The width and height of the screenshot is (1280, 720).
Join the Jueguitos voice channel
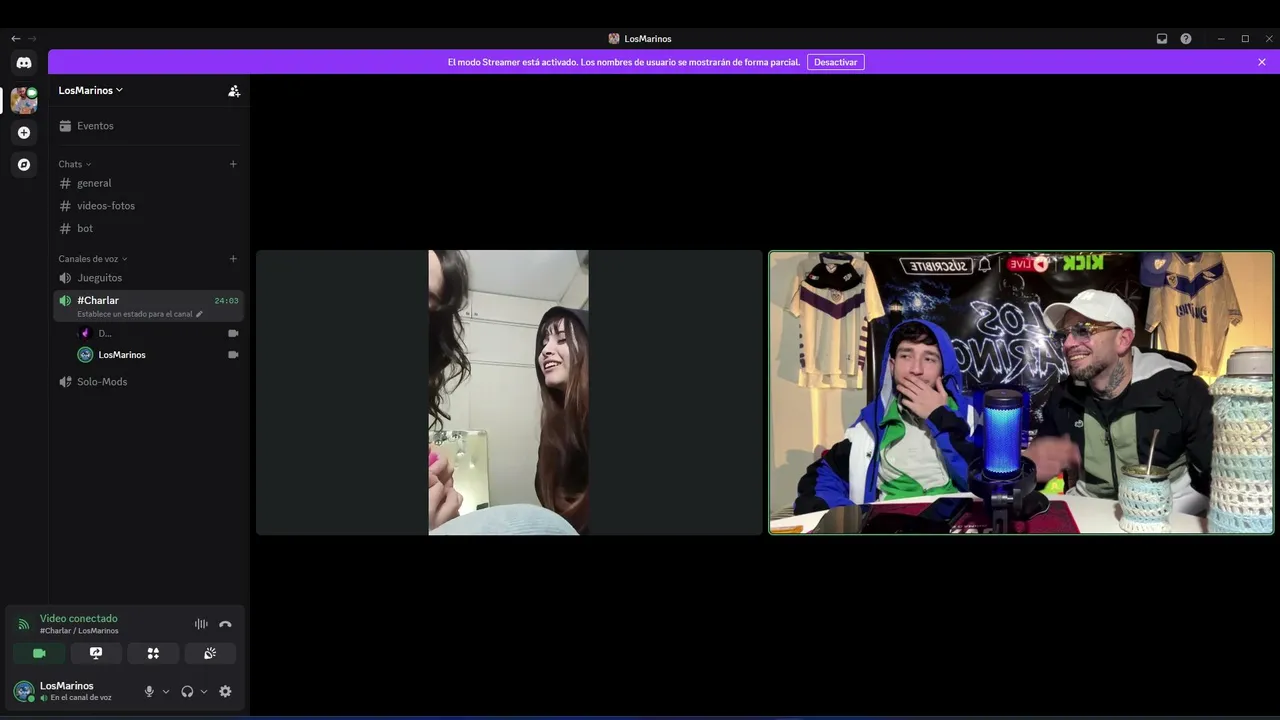[x=149, y=278]
